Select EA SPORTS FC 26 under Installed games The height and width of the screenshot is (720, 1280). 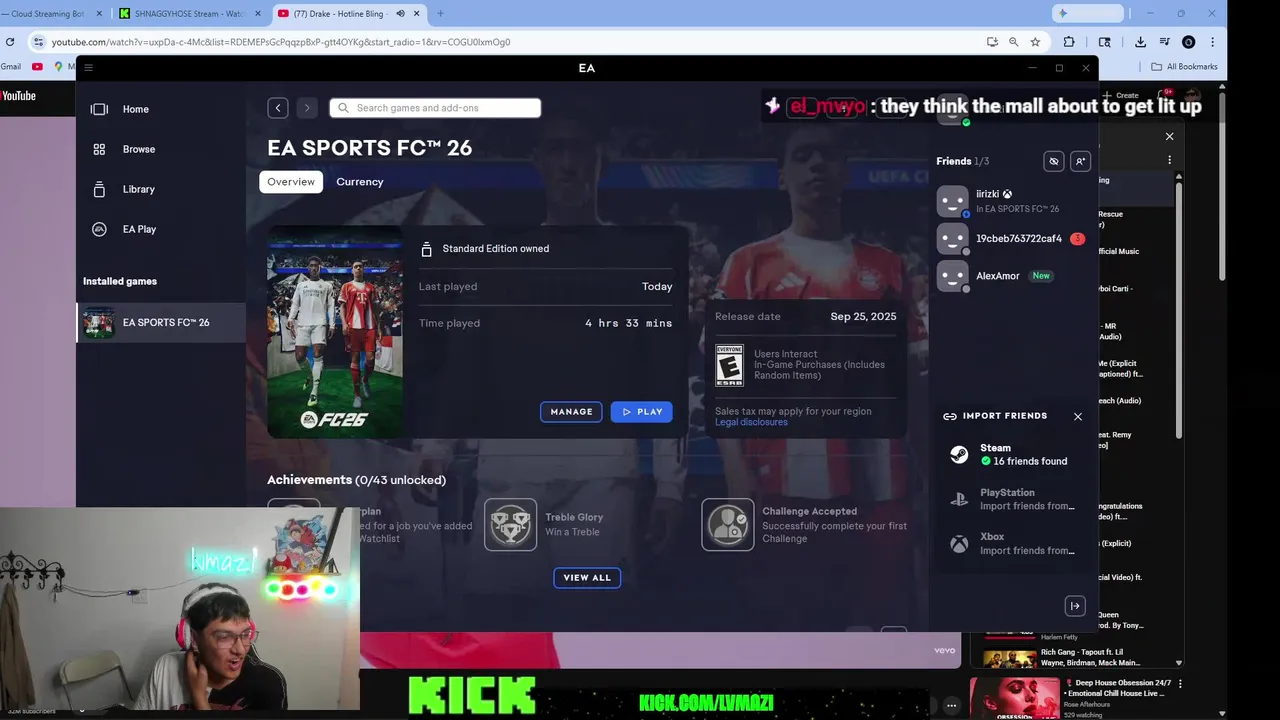[x=160, y=323]
